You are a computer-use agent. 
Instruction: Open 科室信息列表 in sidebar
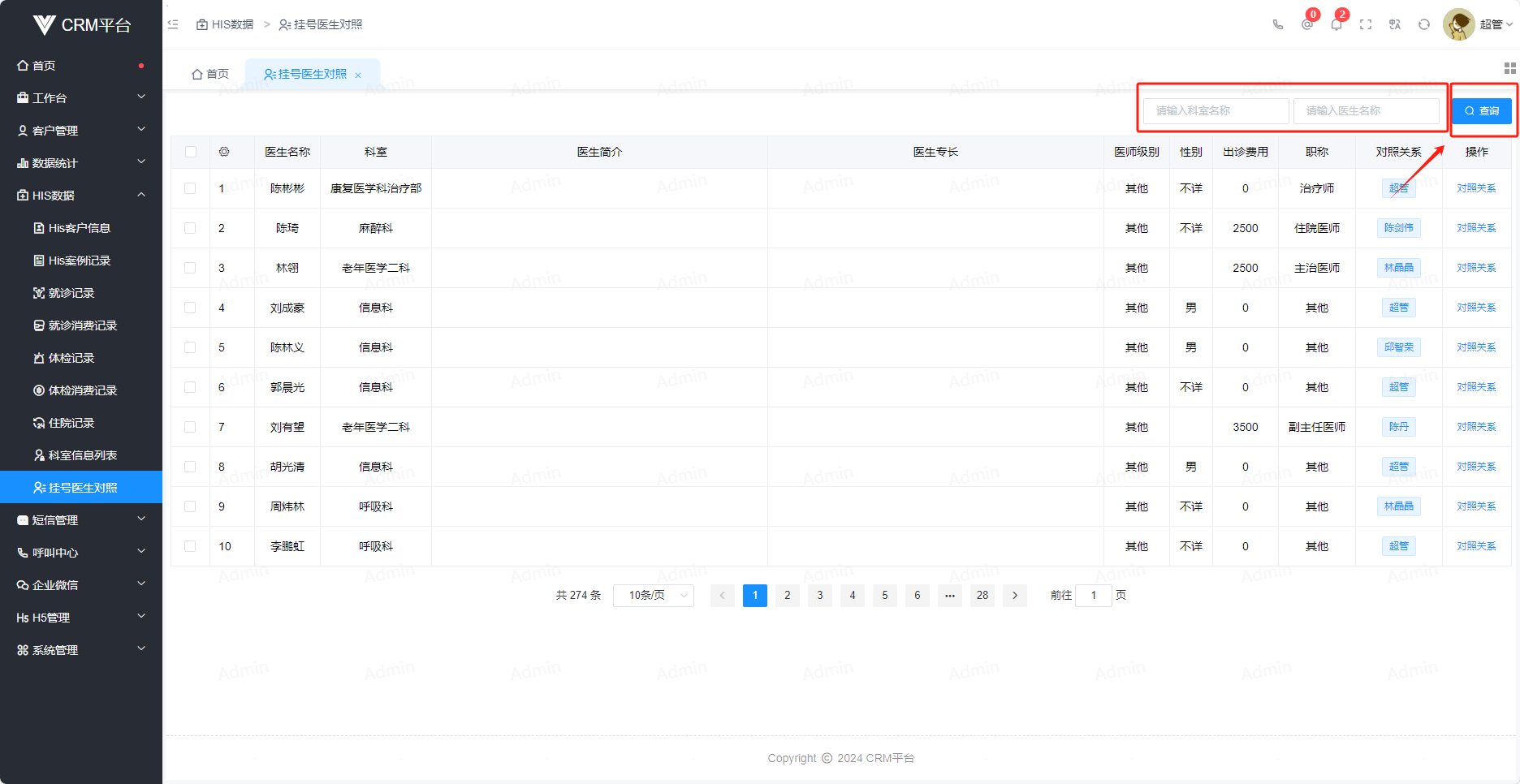(x=81, y=455)
